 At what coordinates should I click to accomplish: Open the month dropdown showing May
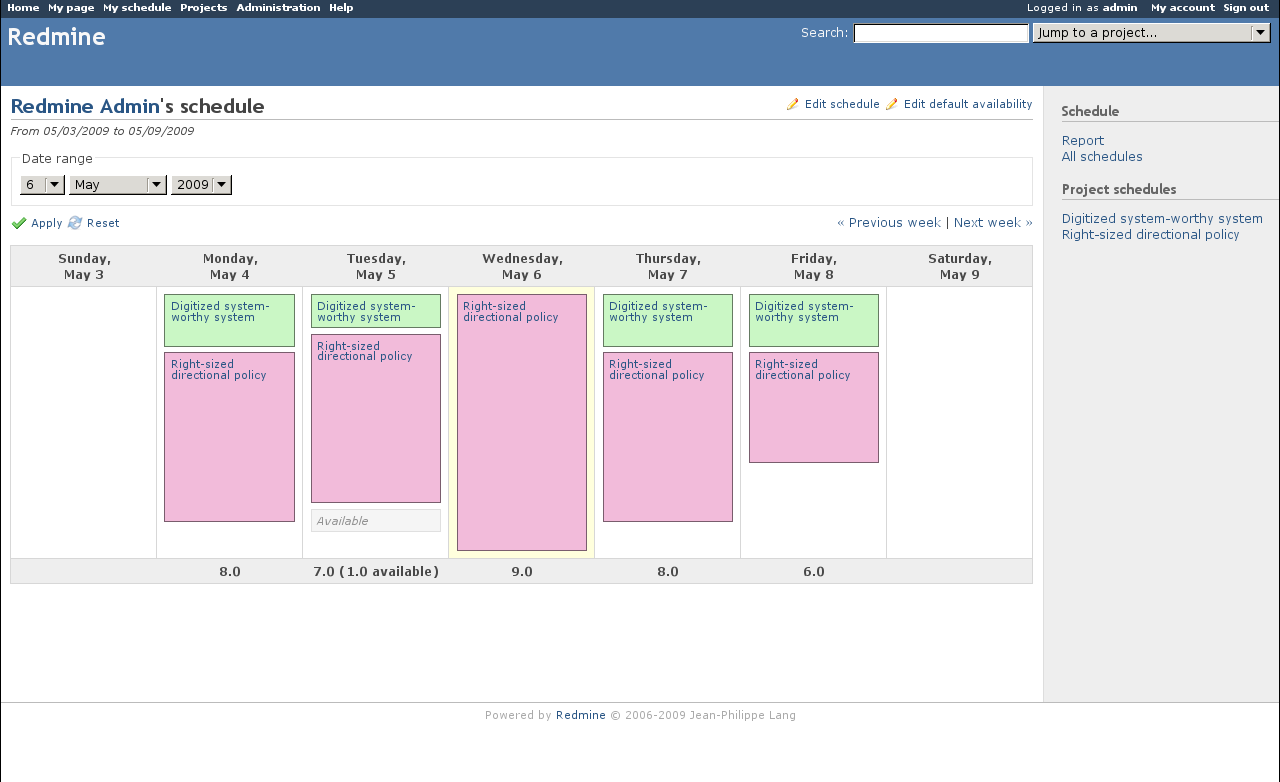click(118, 185)
